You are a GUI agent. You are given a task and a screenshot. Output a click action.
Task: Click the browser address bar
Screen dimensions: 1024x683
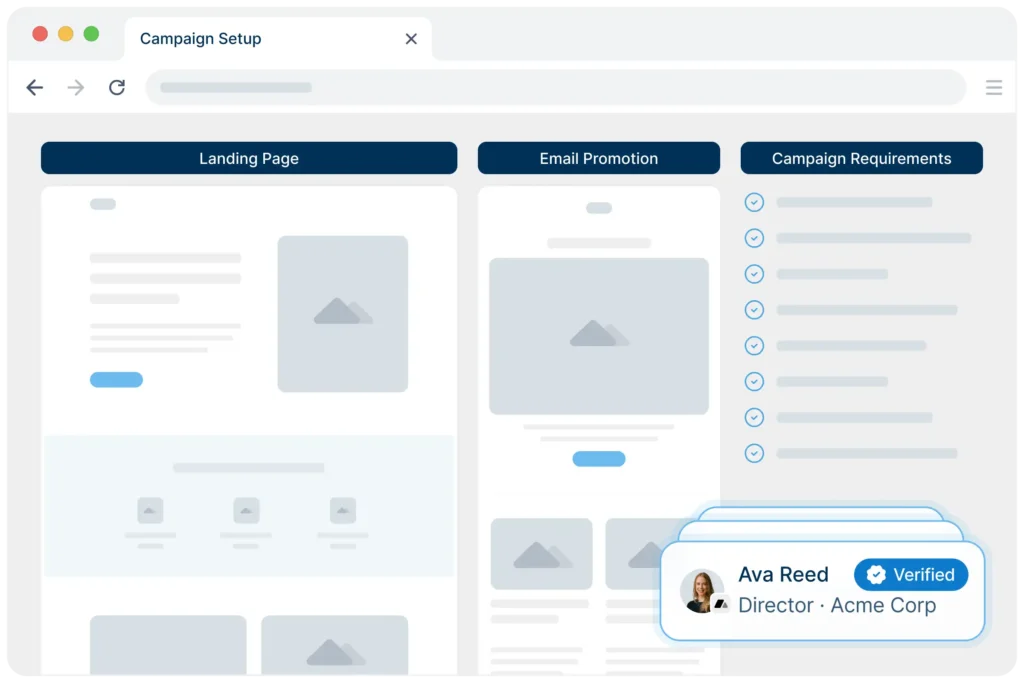(555, 88)
